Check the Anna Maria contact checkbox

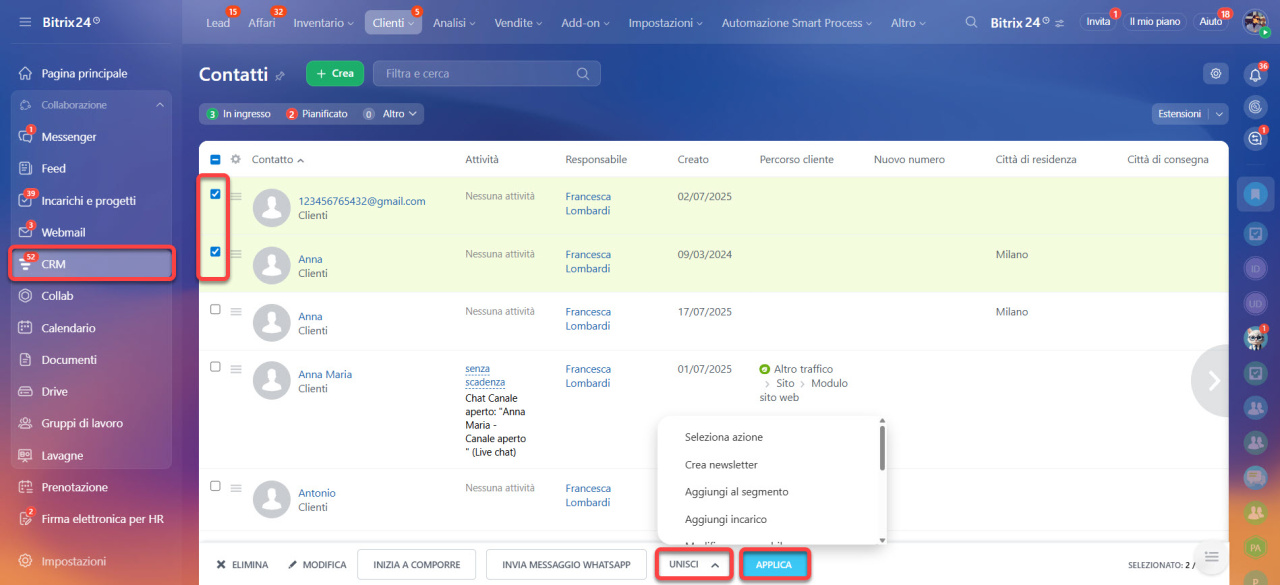click(x=215, y=367)
